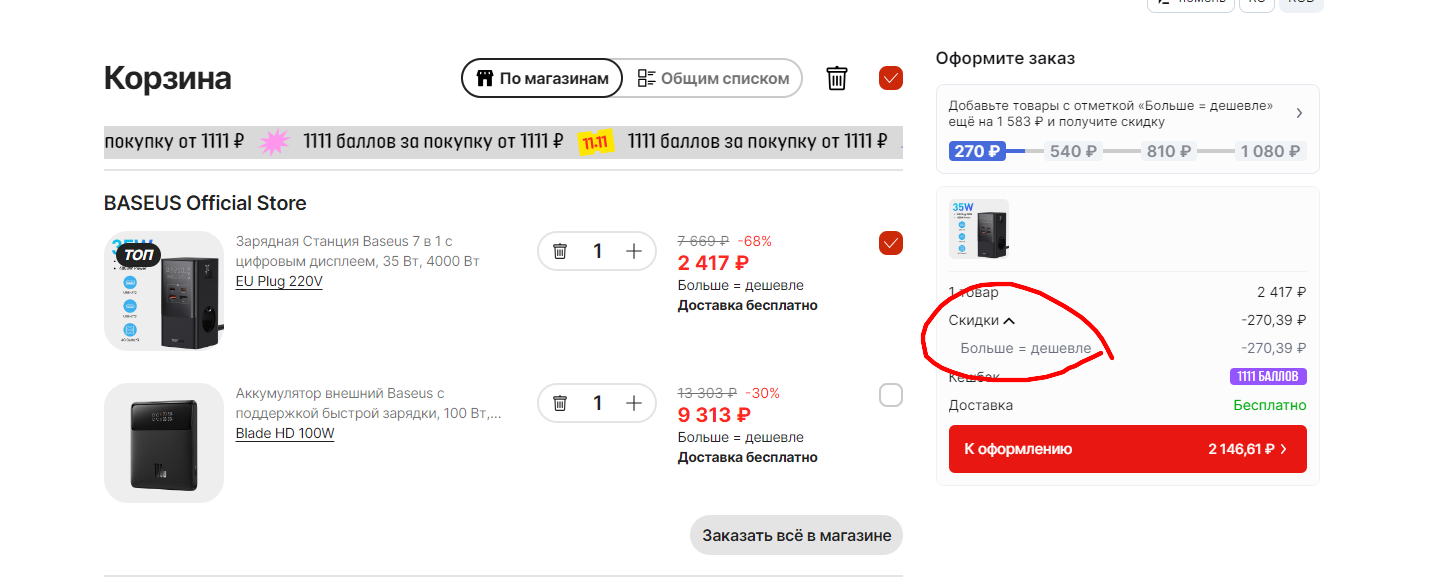Screen dimensions: 1431x587
Task: Toggle the select-all items checkbox
Action: coord(891,78)
